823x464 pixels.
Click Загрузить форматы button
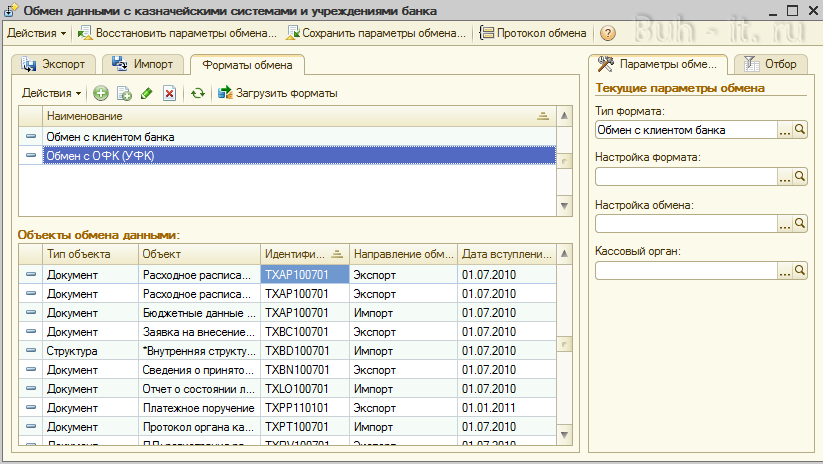click(x=277, y=93)
